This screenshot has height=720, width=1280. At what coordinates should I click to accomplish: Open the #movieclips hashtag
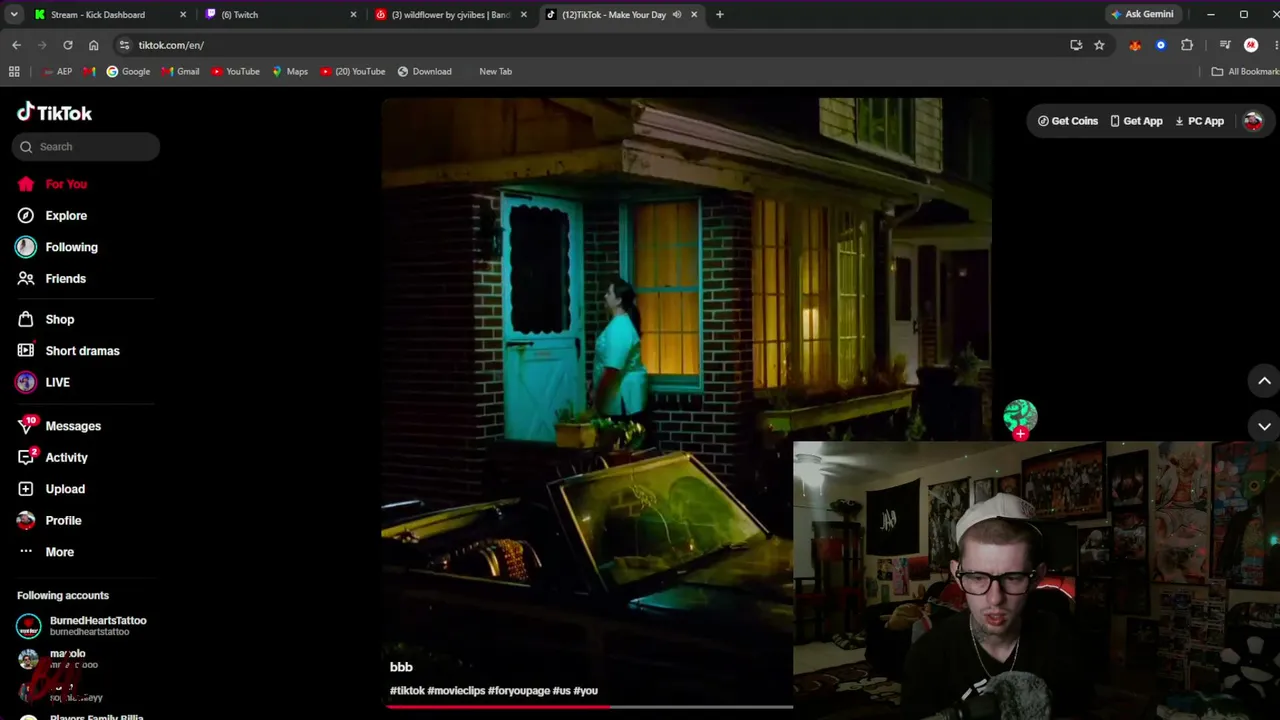[456, 690]
